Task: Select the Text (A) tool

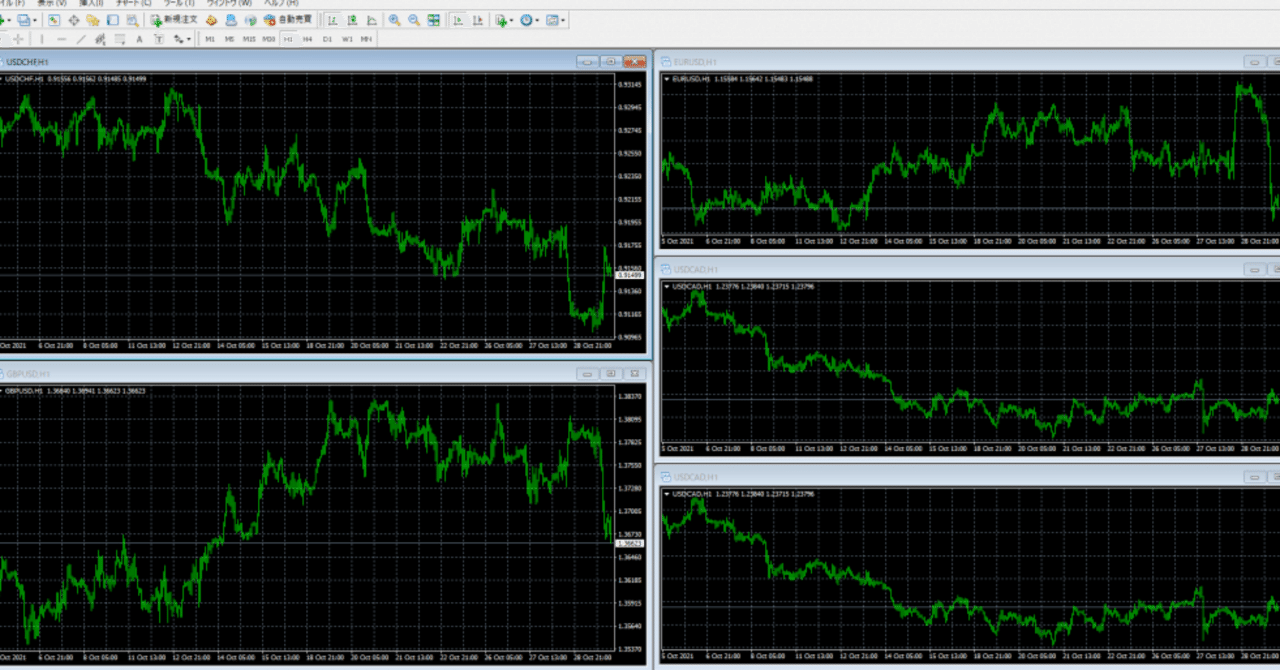Action: click(139, 39)
